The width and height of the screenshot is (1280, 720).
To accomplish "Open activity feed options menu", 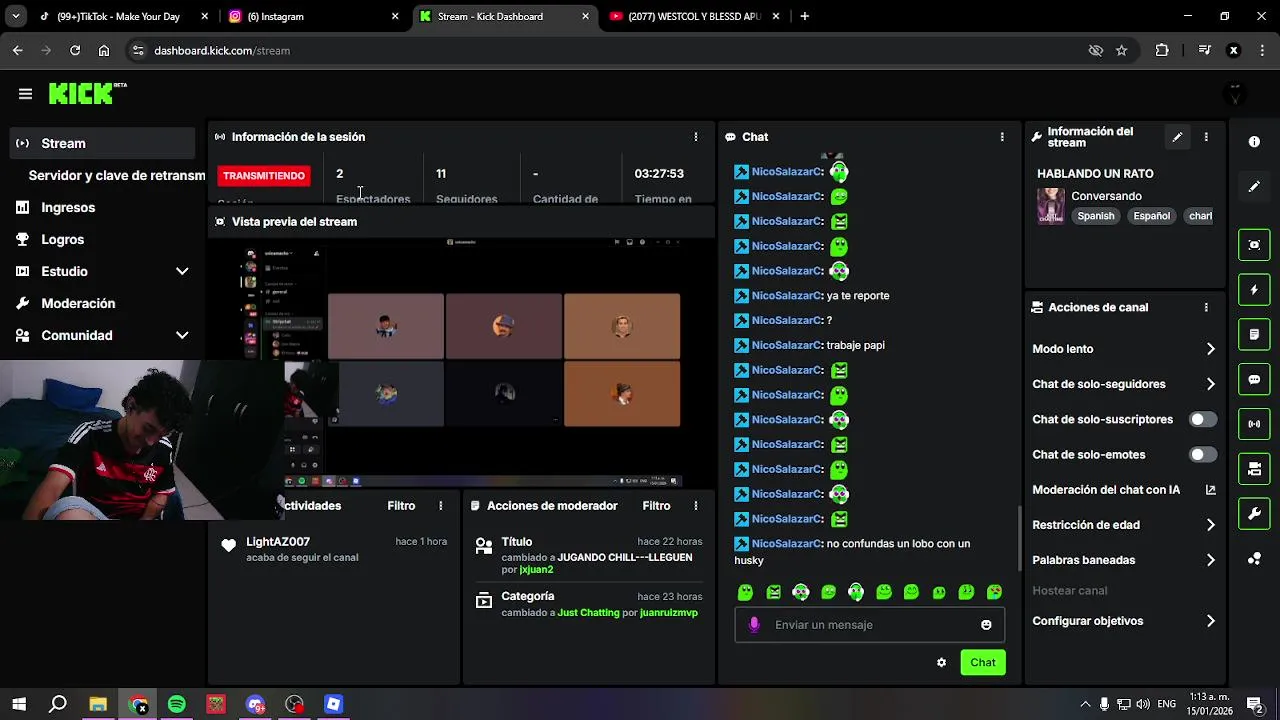I will pyautogui.click(x=440, y=506).
